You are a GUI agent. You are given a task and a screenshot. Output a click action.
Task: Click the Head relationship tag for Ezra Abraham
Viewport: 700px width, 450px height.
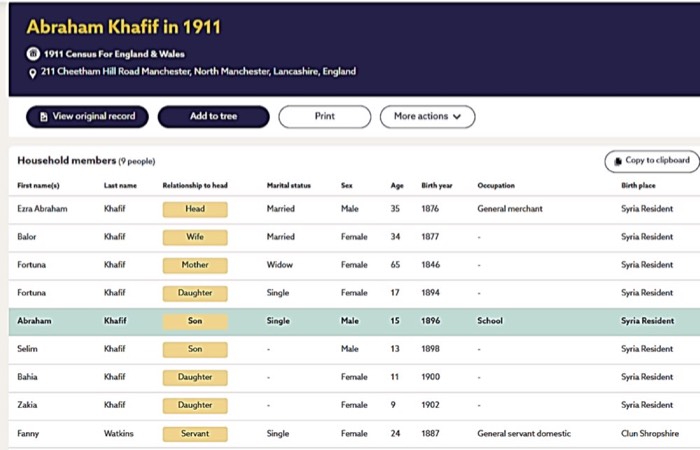[x=195, y=209]
